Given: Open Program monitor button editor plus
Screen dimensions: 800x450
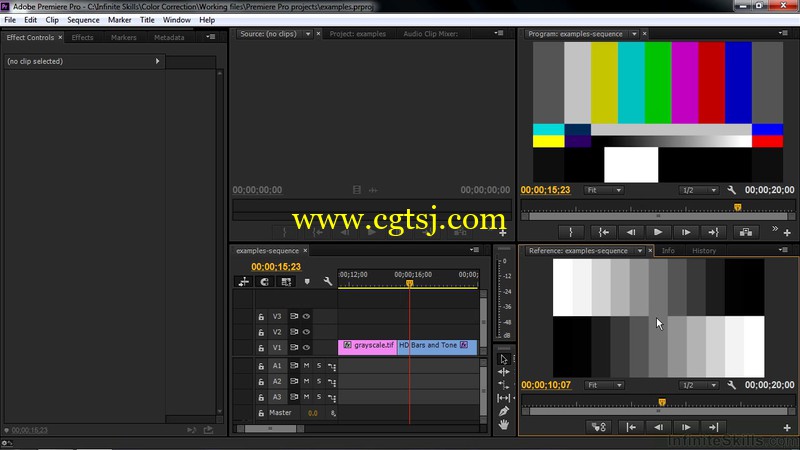Looking at the screenshot, I should (x=787, y=233).
